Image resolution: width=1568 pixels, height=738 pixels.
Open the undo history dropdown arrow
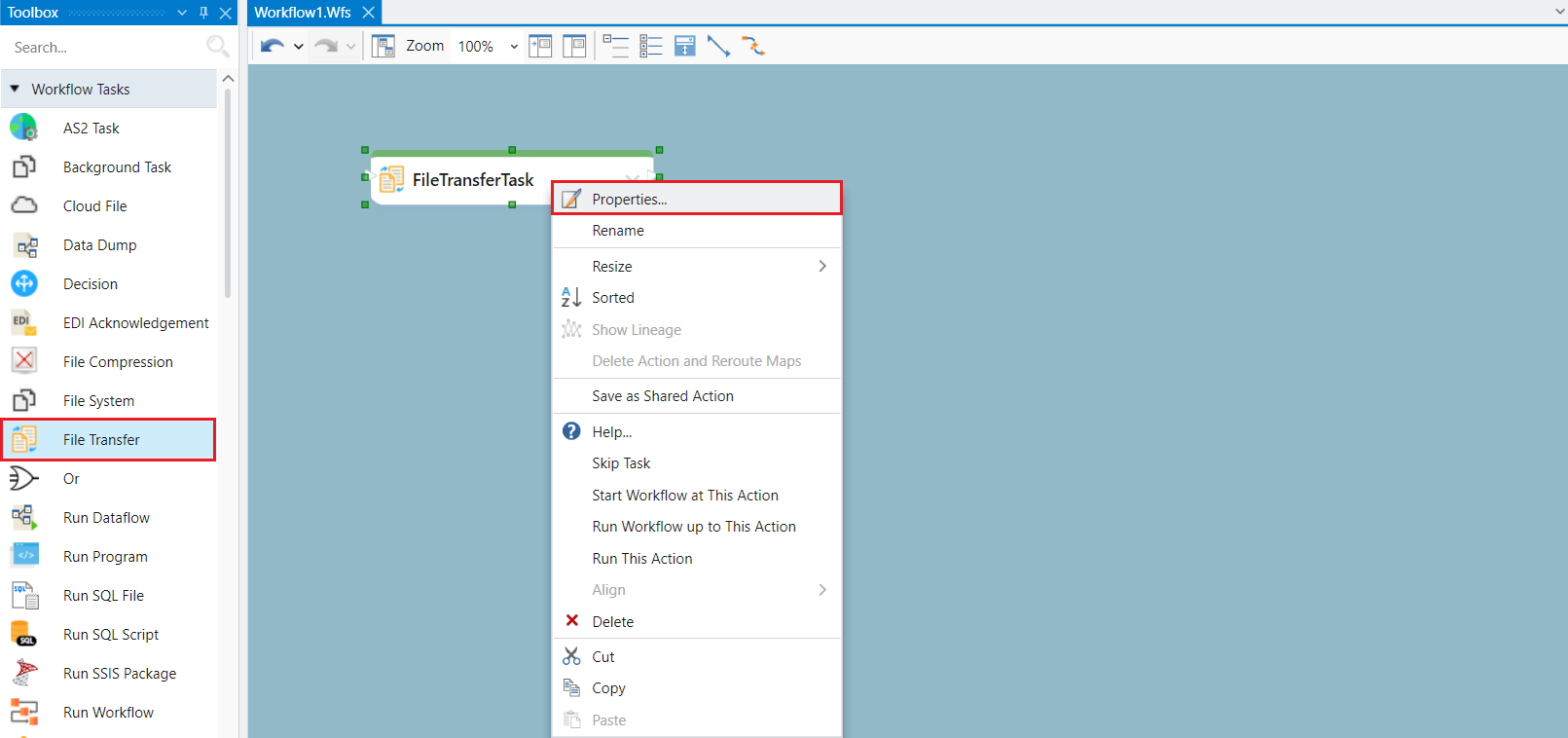pyautogui.click(x=298, y=47)
